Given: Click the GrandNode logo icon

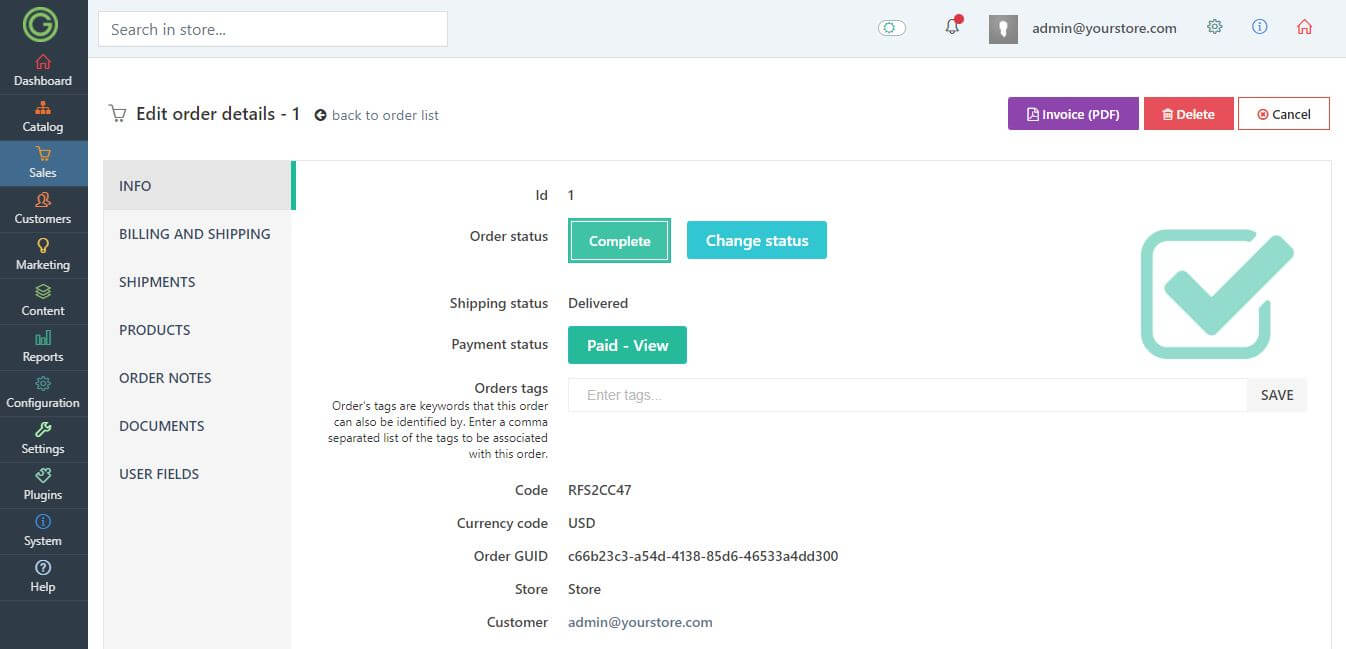Looking at the screenshot, I should pyautogui.click(x=41, y=24).
